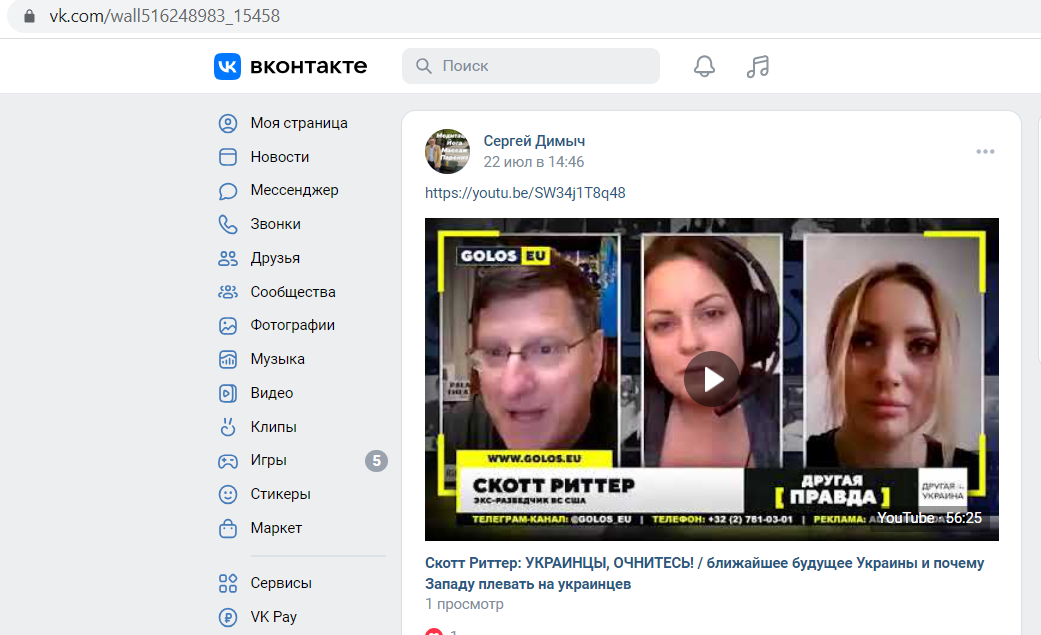Click the Игры notification badge '5'
This screenshot has width=1041, height=635.
pos(376,461)
